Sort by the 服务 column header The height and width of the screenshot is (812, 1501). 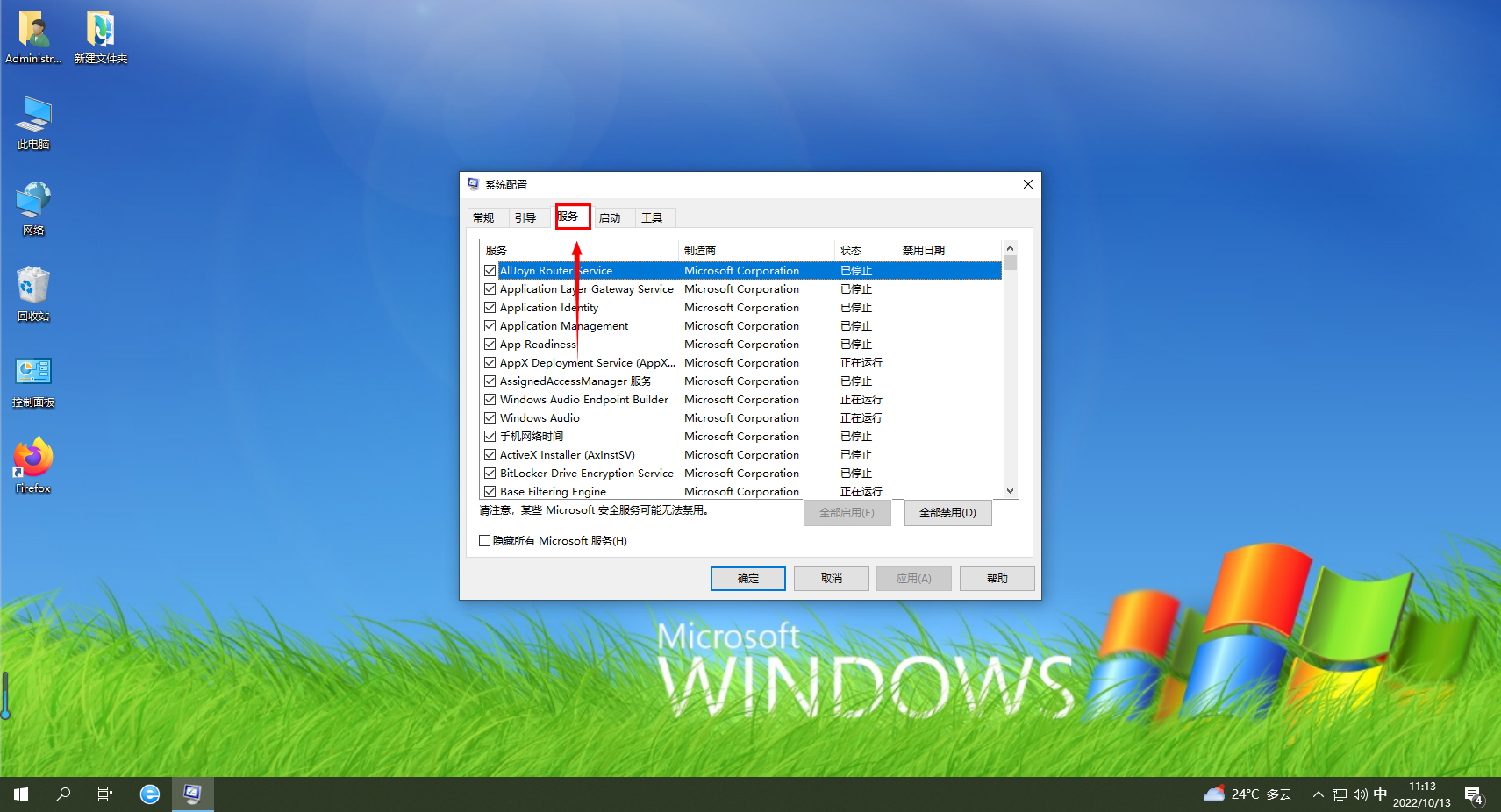(579, 251)
